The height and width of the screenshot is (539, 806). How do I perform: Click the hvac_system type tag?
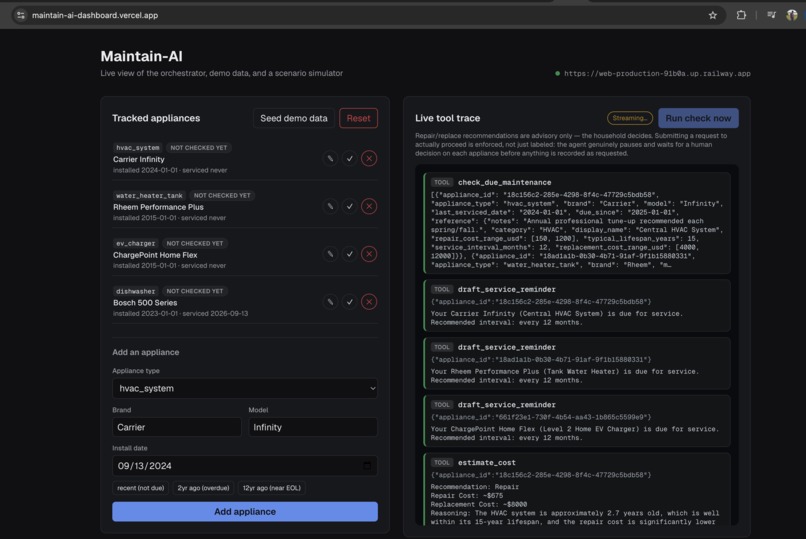pos(137,147)
